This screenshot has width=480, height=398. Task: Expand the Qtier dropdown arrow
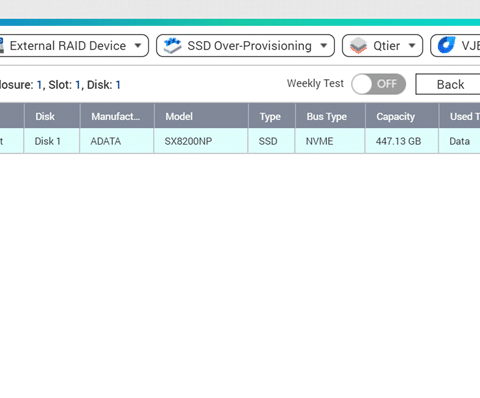click(412, 45)
